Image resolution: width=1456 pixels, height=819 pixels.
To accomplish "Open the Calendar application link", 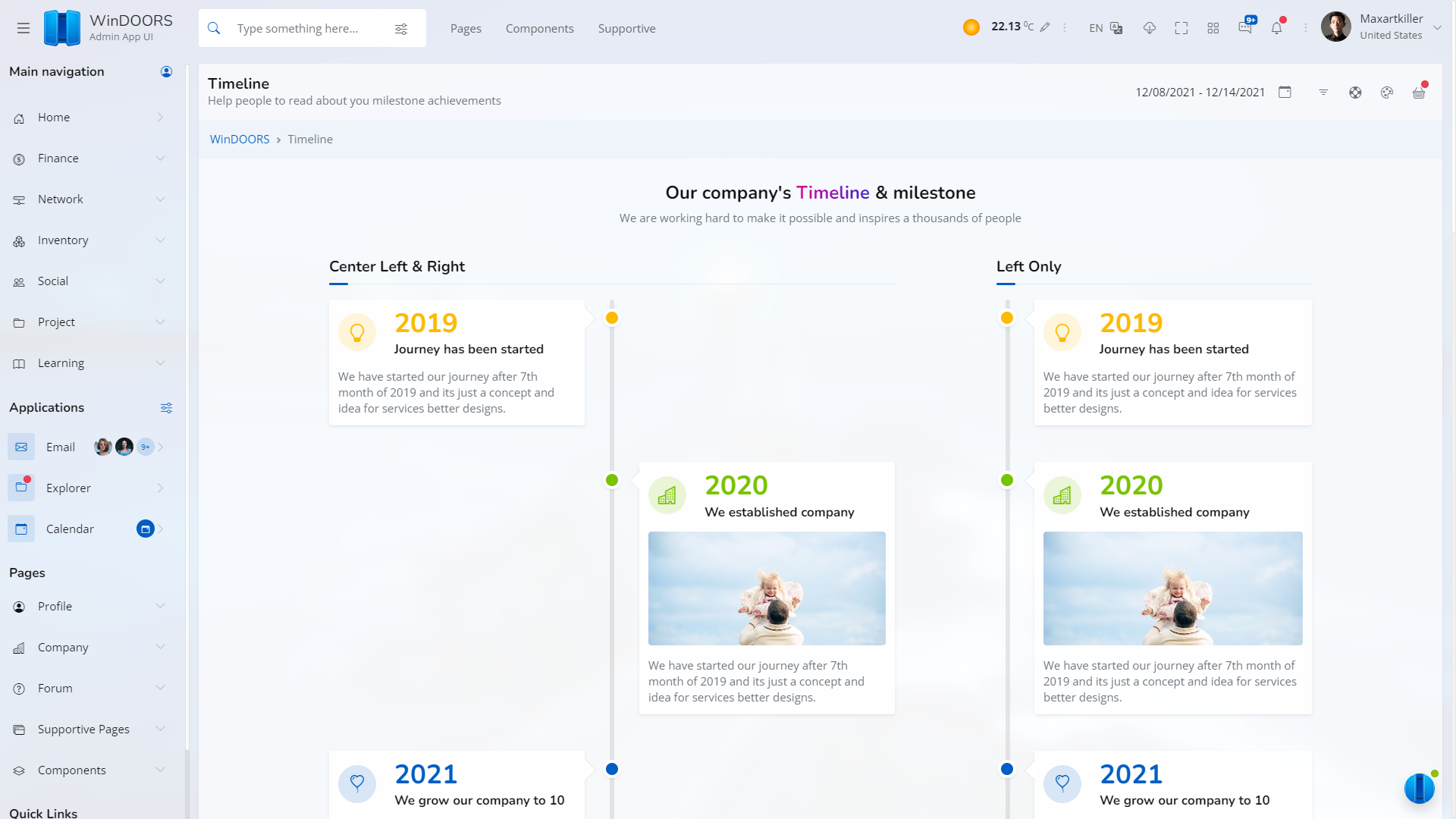I will click(70, 529).
